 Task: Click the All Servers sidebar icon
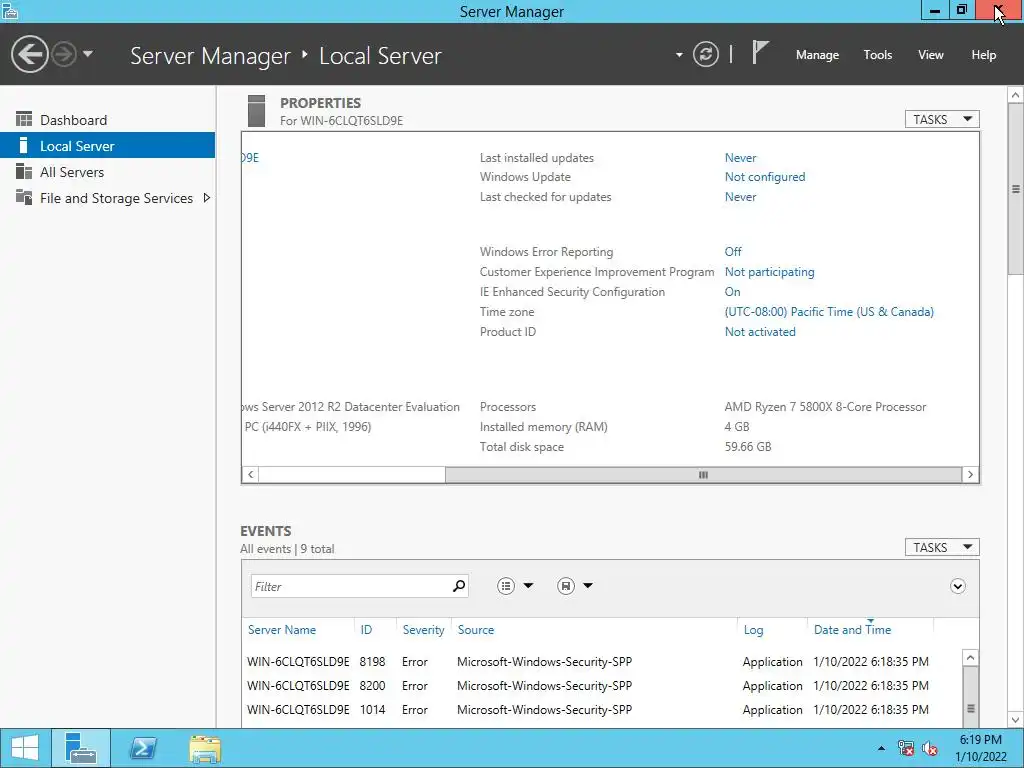24,171
